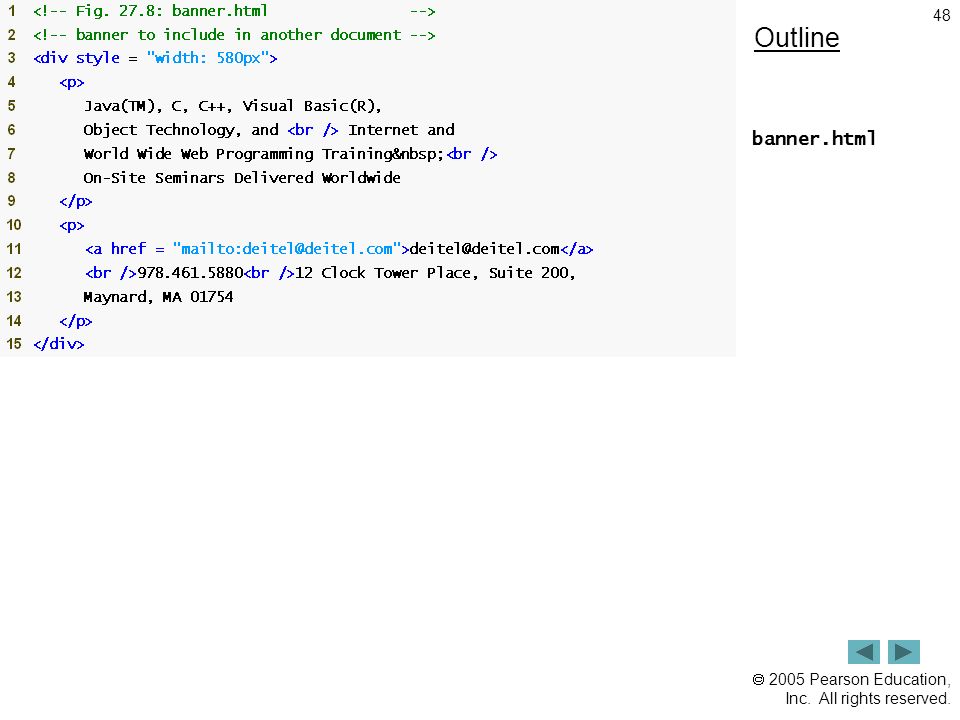Click the 978.461.5880 phone number
Image resolution: width=960 pixels, height=720 pixels.
[x=190, y=273]
